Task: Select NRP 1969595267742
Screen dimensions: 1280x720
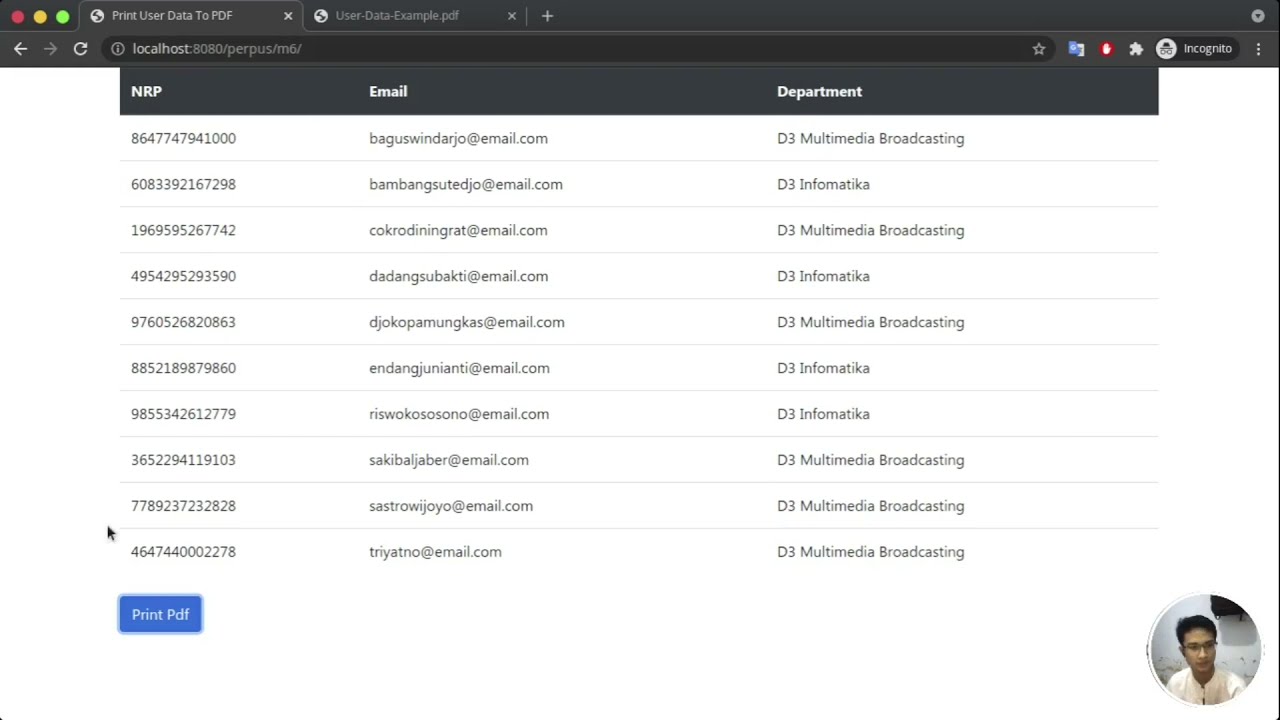Action: (x=183, y=230)
